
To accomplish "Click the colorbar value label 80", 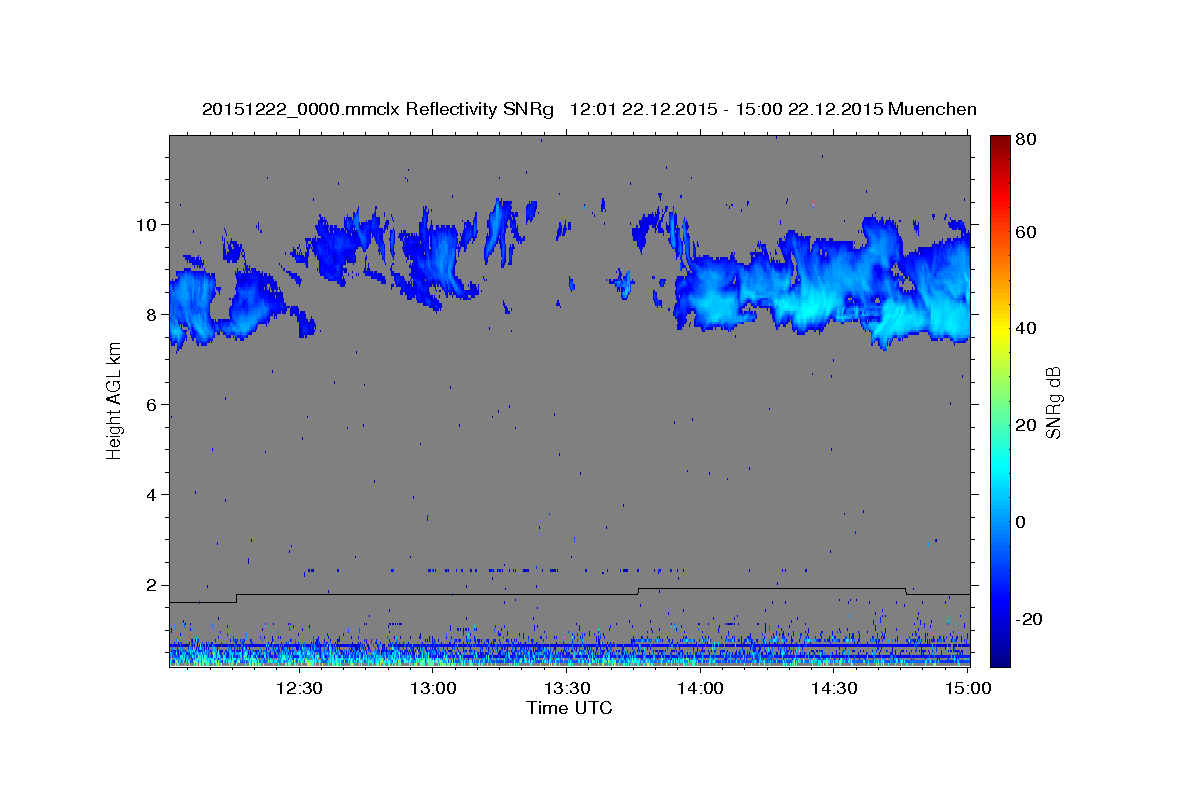I will [x=1025, y=140].
